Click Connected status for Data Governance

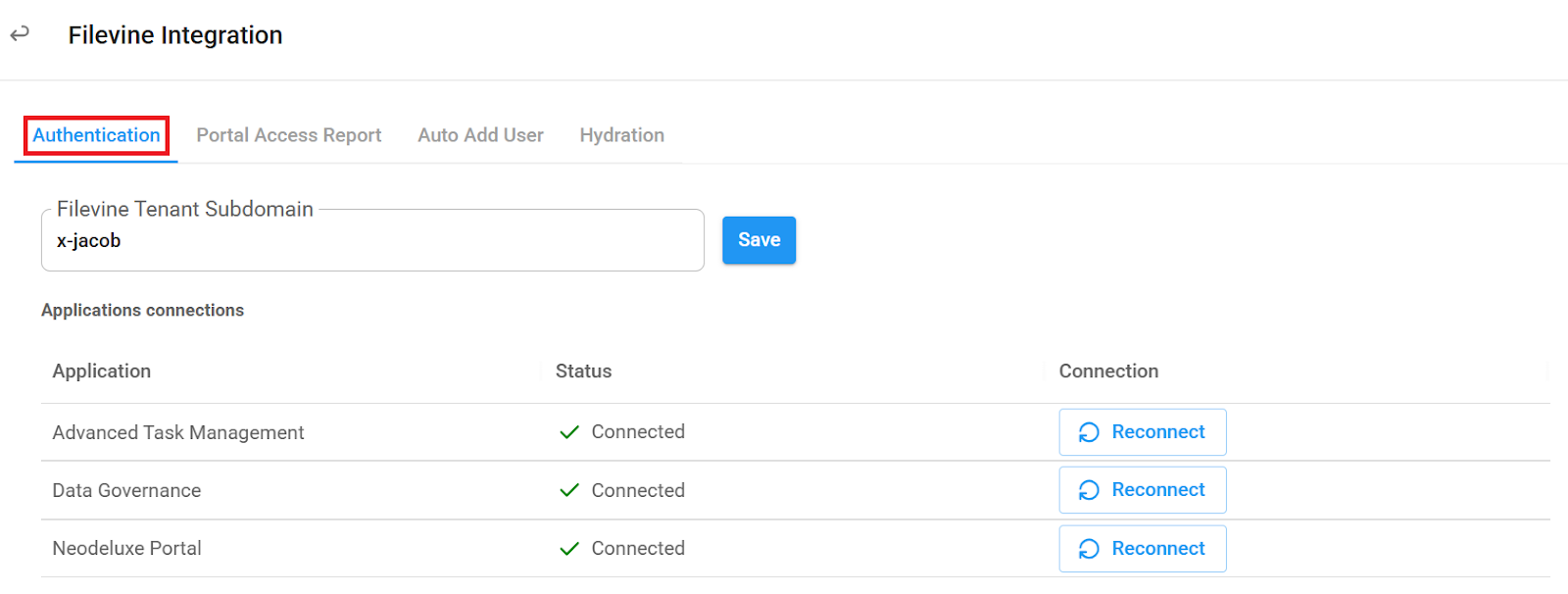point(638,490)
